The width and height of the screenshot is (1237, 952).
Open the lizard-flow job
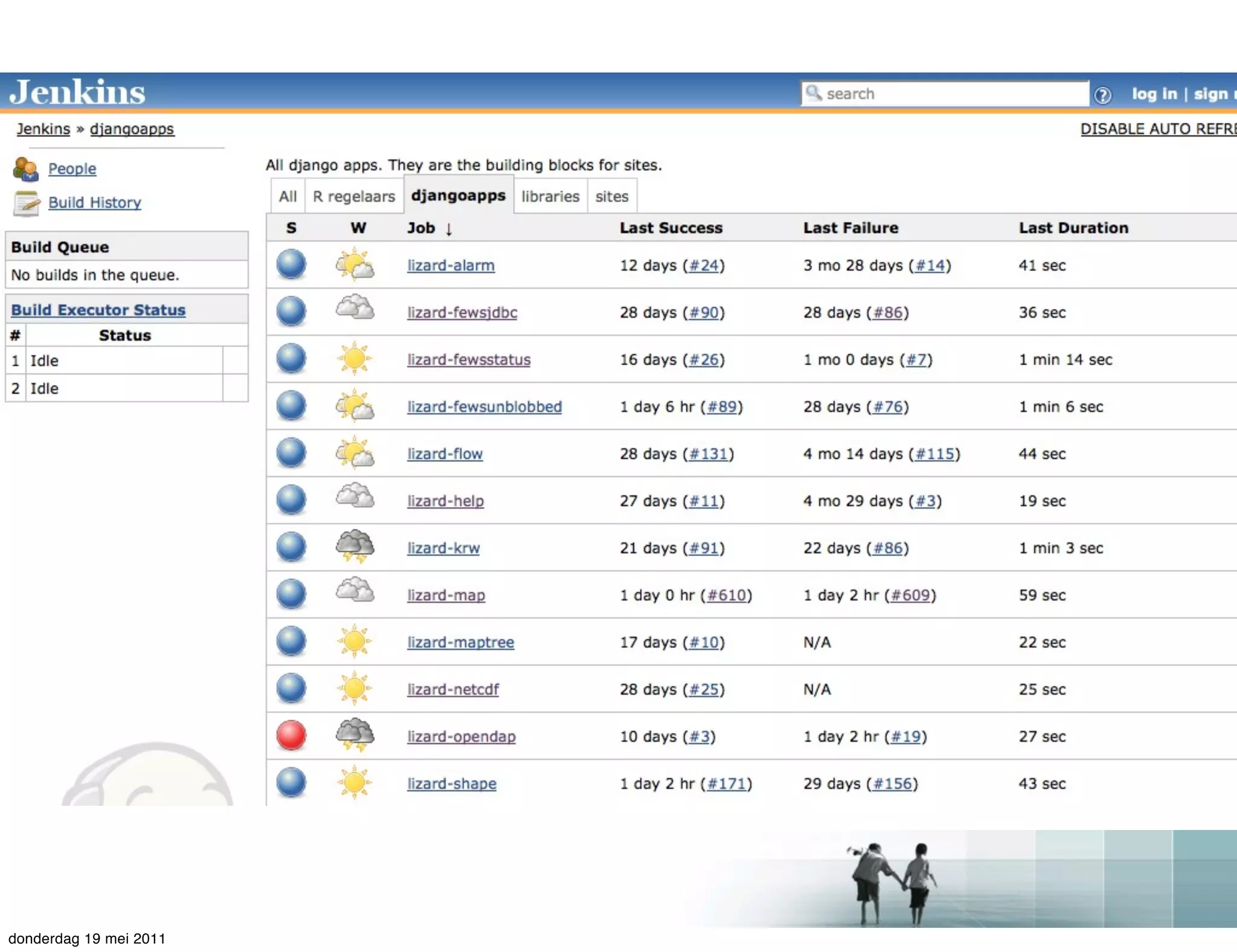tap(445, 454)
